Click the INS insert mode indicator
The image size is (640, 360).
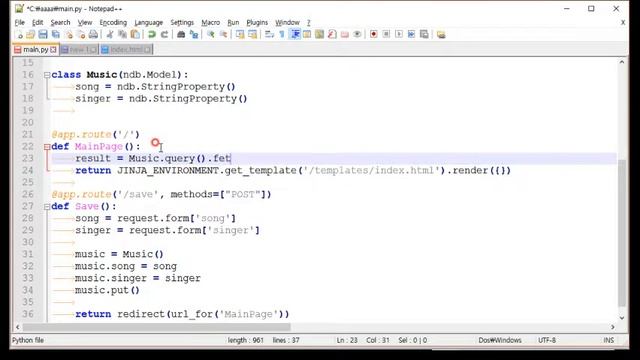pyautogui.click(x=608, y=340)
